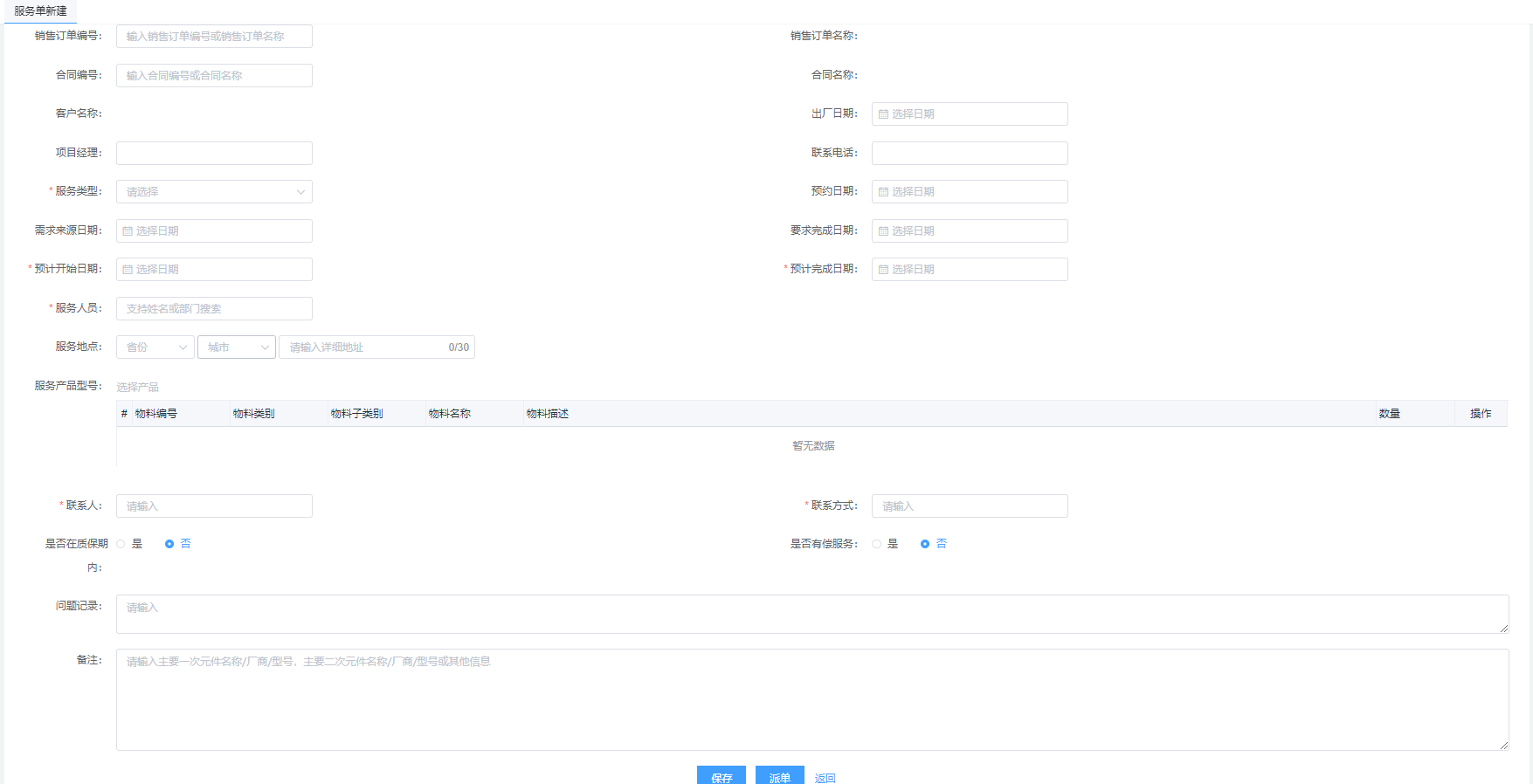Screen dimensions: 1533x784
Task: Click the 保存 button
Action: (721, 776)
